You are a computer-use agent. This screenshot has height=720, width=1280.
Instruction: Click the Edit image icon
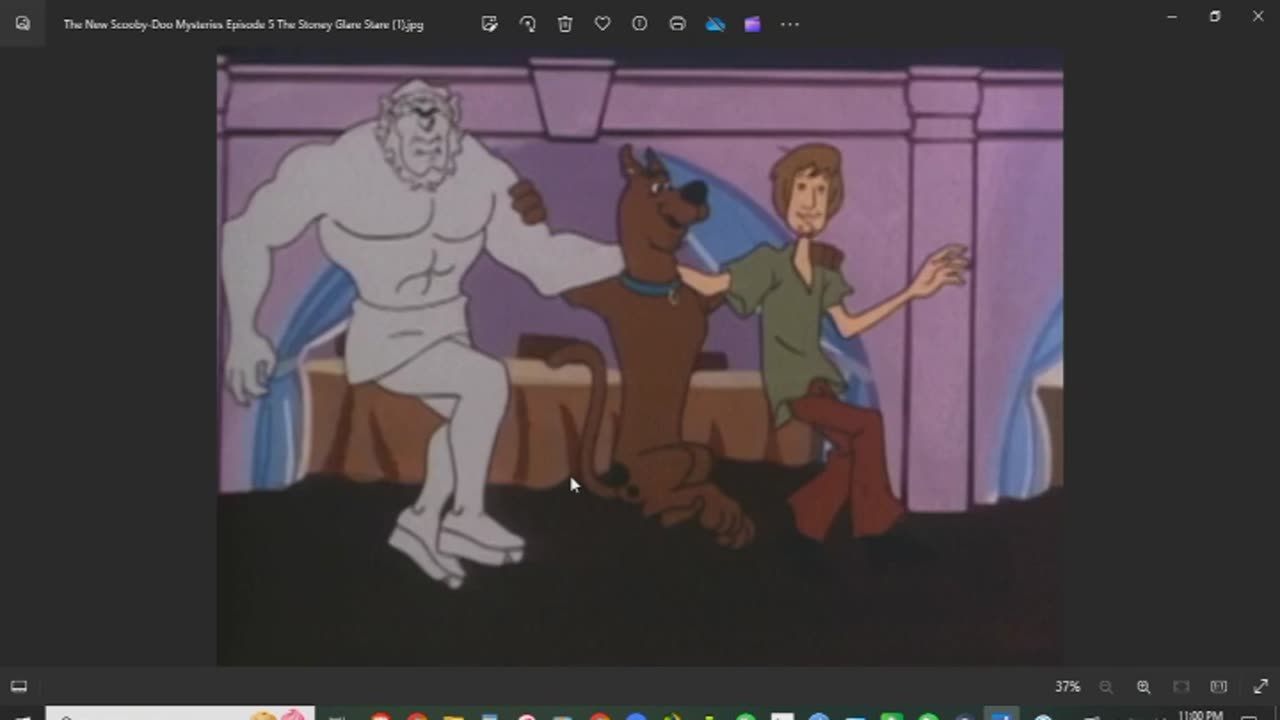tap(489, 24)
